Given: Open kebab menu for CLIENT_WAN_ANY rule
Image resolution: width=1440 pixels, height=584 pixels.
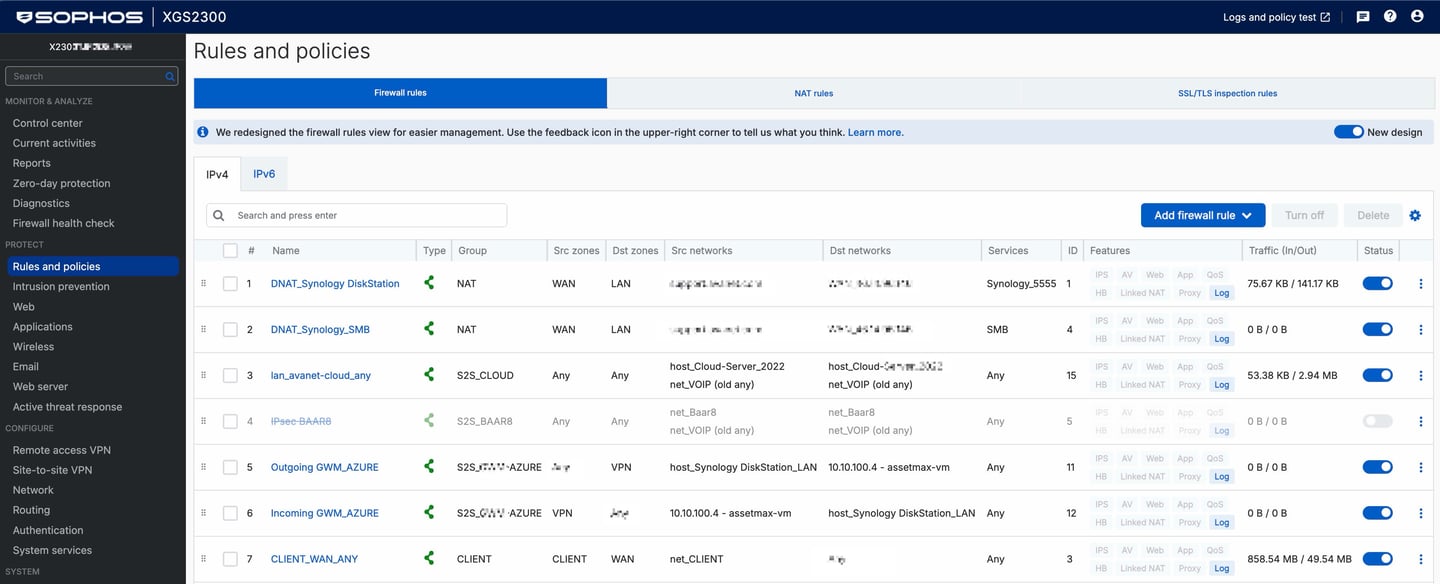Looking at the screenshot, I should pos(1421,560).
